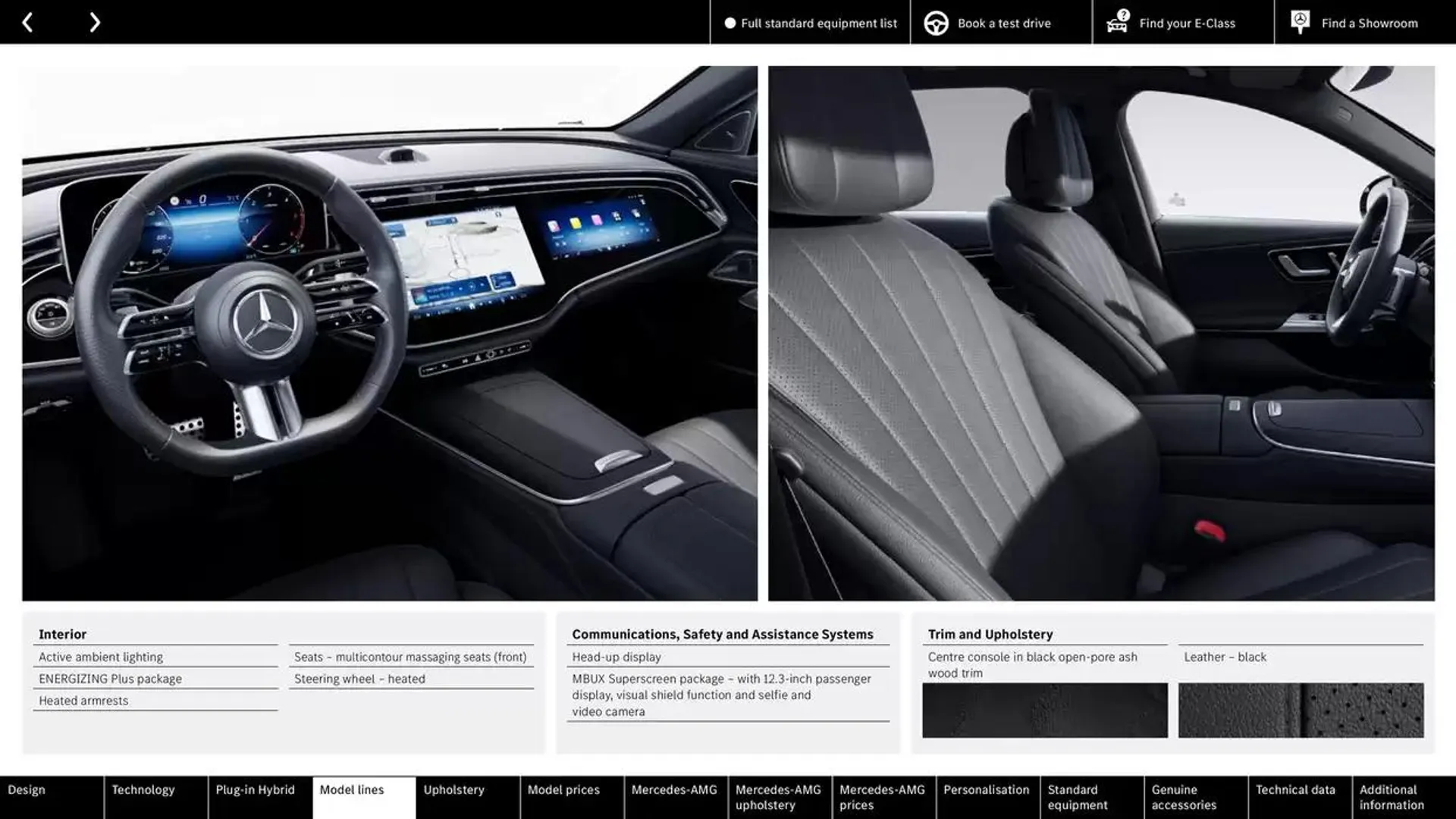
Task: Toggle the Plug-in Hybrid tab
Action: tap(255, 797)
